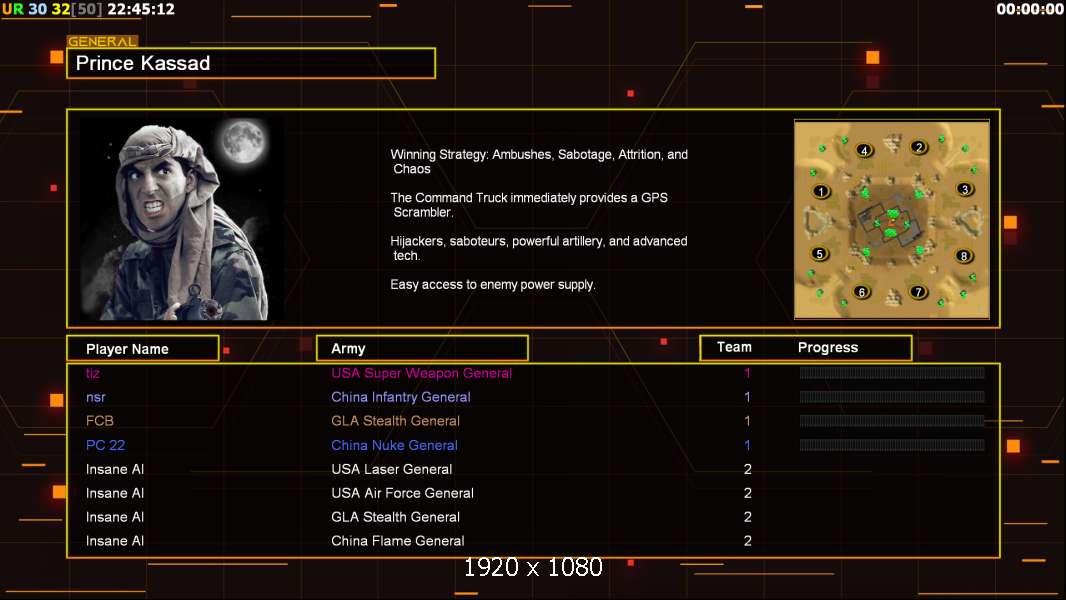Click start position 2 on the minimap
Viewport: 1066px width, 600px height.
coord(919,147)
